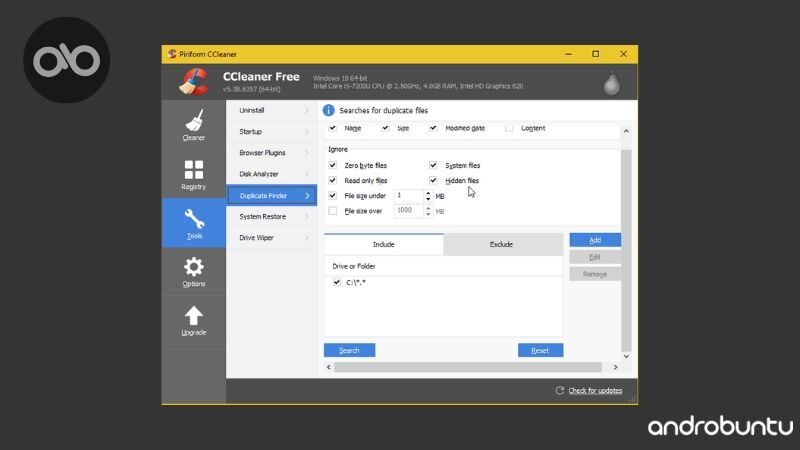Open Browser Plugins tool

point(271,153)
